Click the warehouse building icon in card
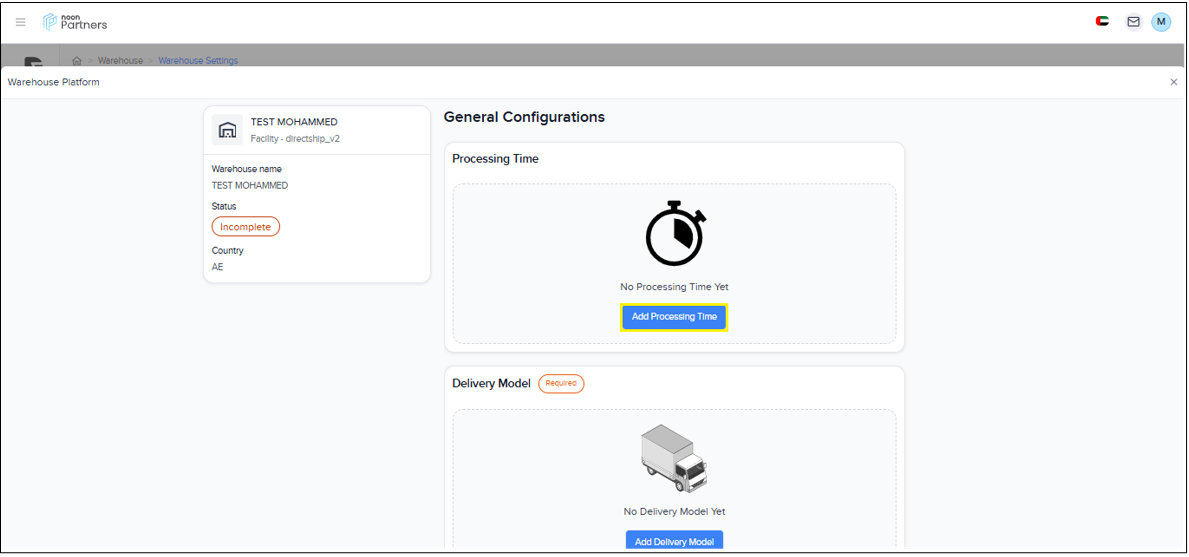 coord(227,130)
